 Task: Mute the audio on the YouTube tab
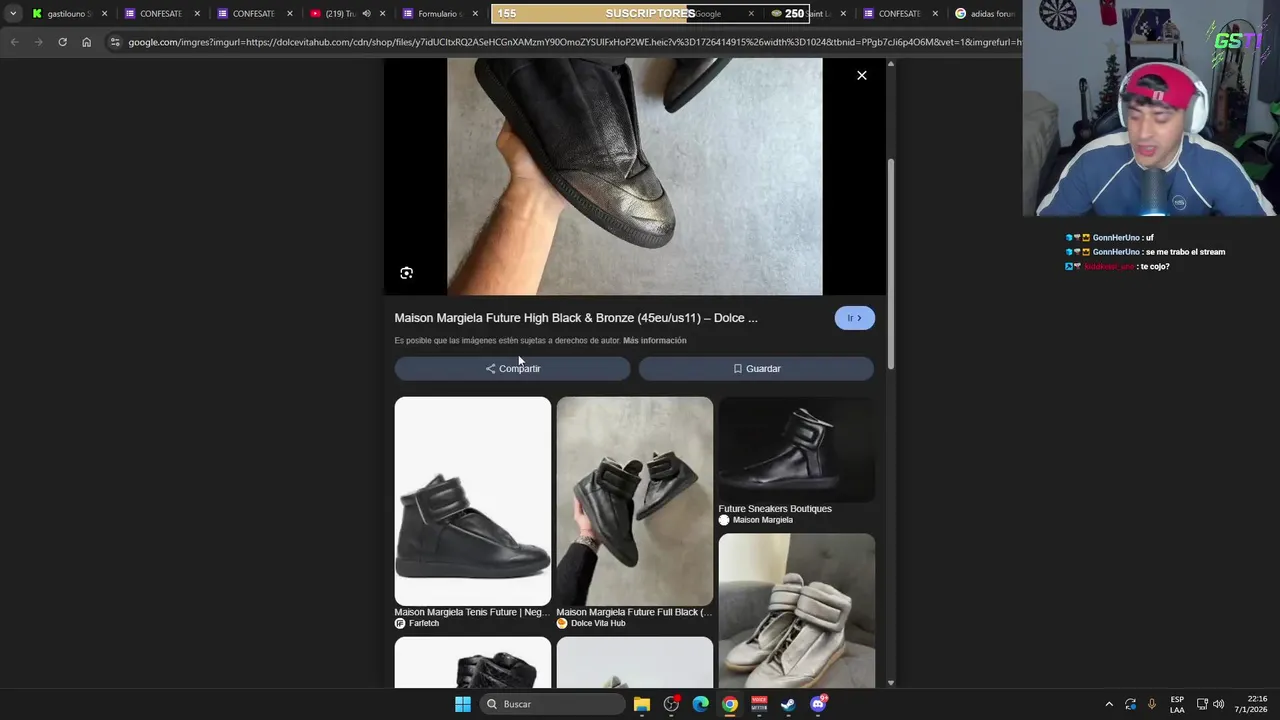pyautogui.click(x=366, y=14)
